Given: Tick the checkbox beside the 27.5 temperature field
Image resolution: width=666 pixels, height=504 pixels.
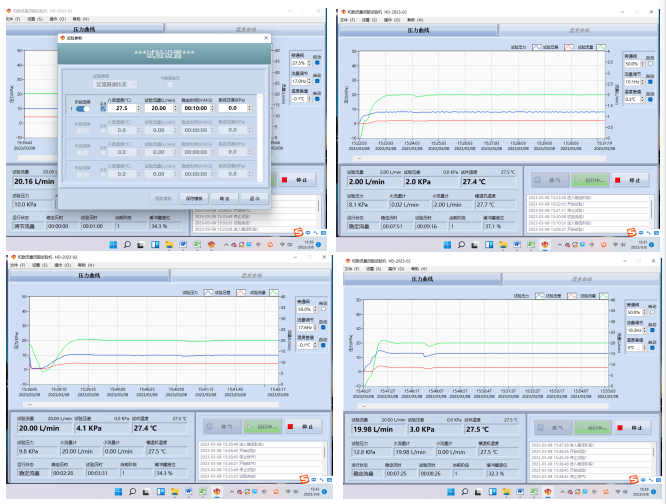Looking at the screenshot, I should (103, 109).
